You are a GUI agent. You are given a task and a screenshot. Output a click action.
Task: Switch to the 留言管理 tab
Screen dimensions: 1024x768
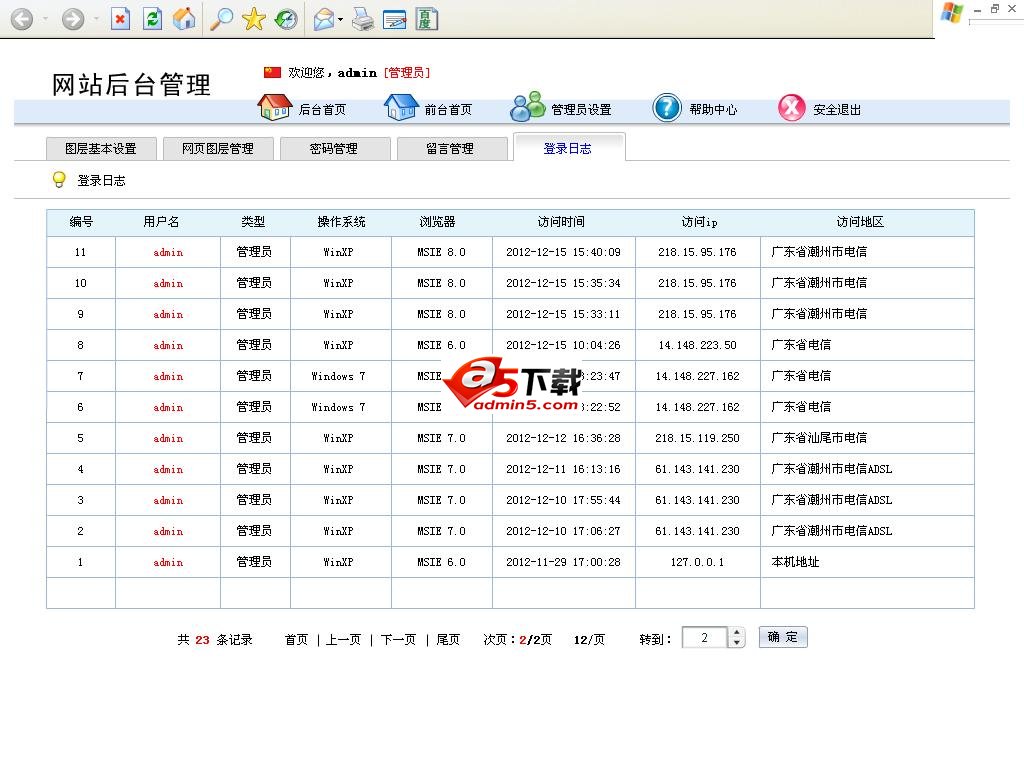tap(452, 149)
